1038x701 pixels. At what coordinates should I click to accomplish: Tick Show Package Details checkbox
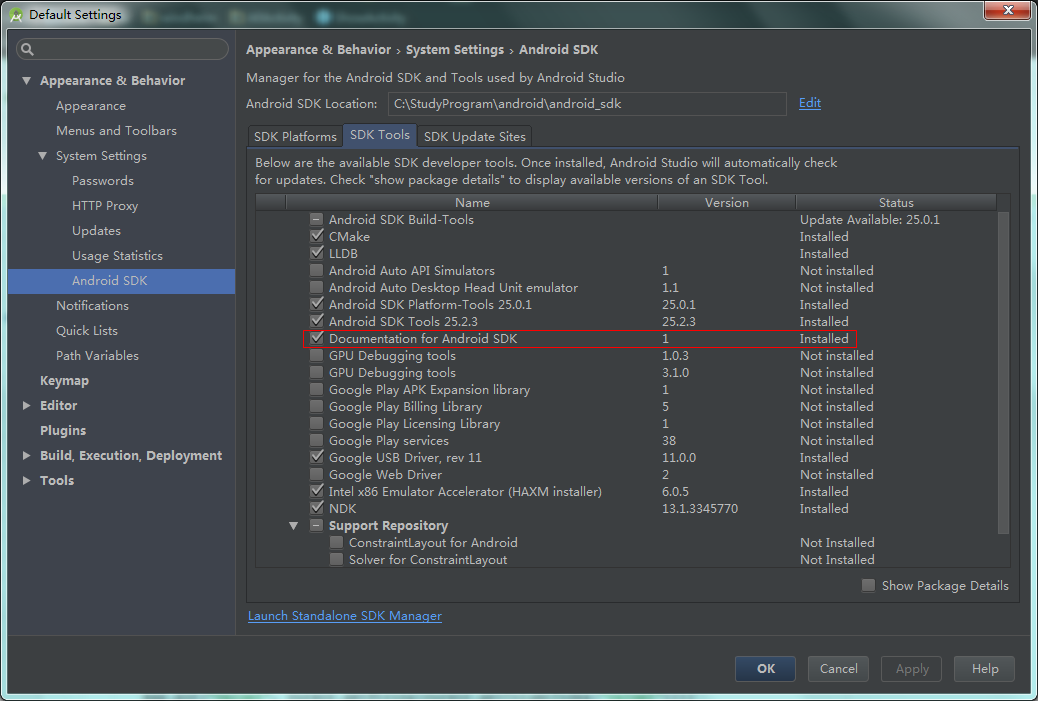(x=868, y=586)
